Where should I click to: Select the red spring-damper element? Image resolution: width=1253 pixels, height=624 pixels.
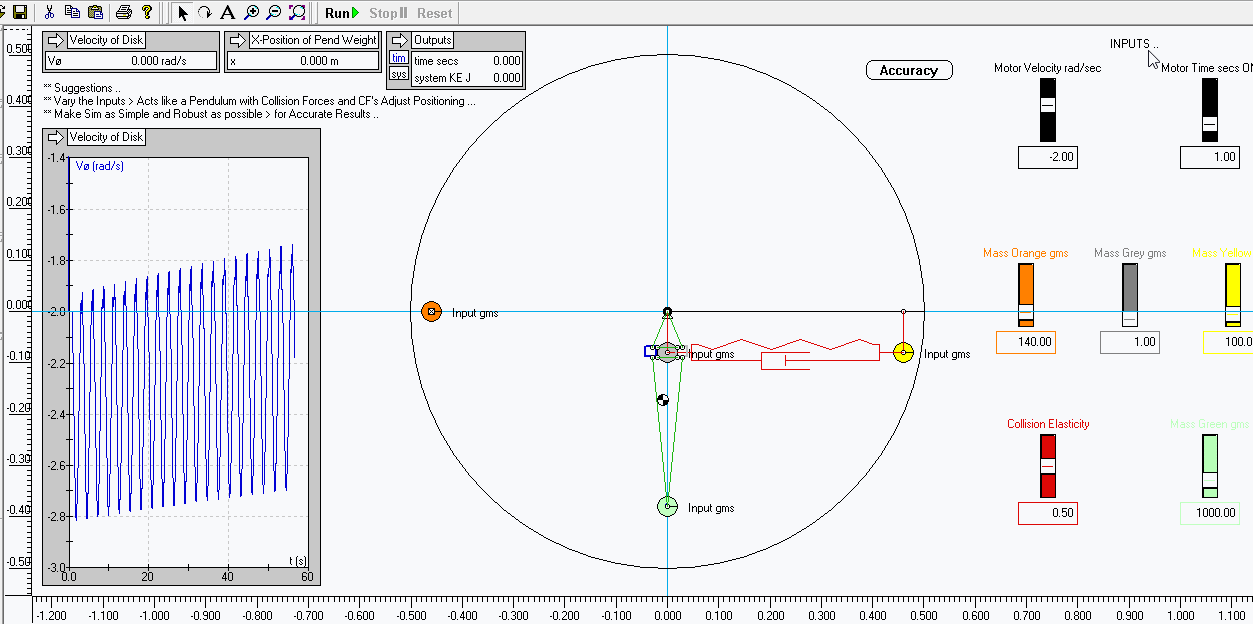pos(785,352)
